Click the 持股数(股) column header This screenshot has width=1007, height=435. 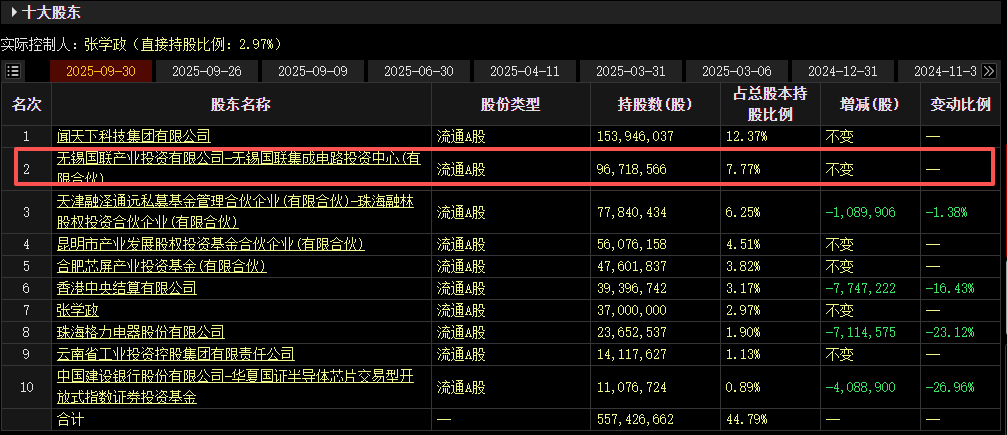[x=655, y=104]
